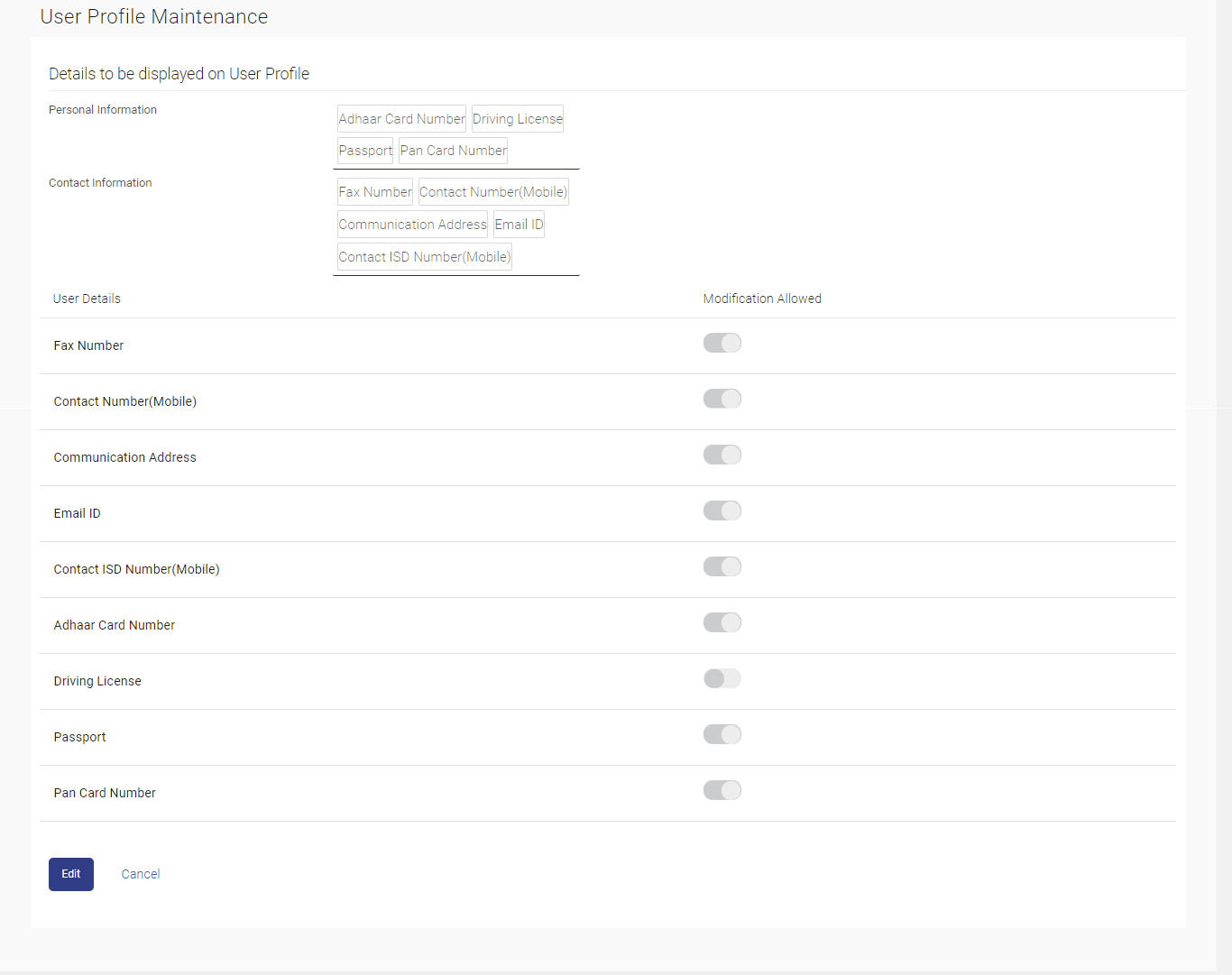
Task: Enable Driving License modification switch
Action: pyautogui.click(x=722, y=678)
